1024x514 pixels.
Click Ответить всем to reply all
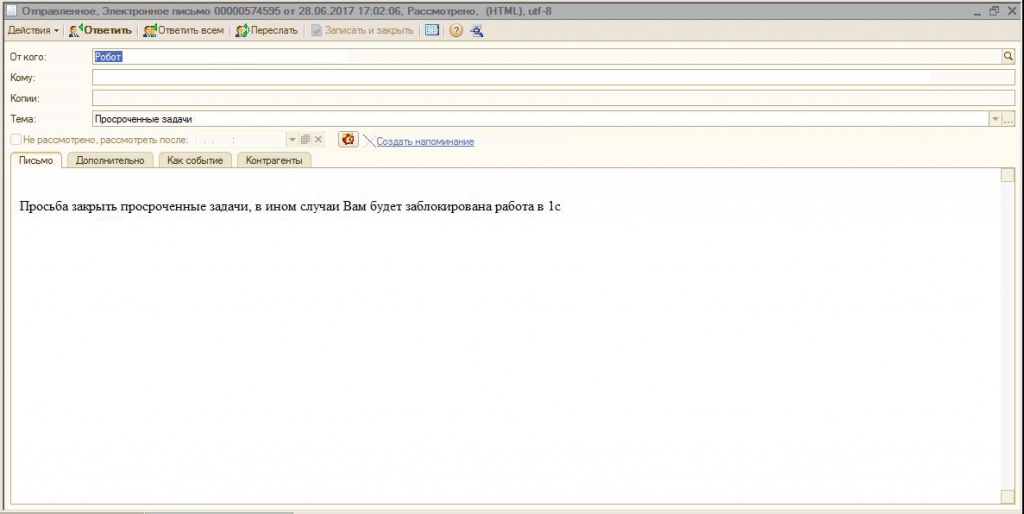pyautogui.click(x=183, y=31)
